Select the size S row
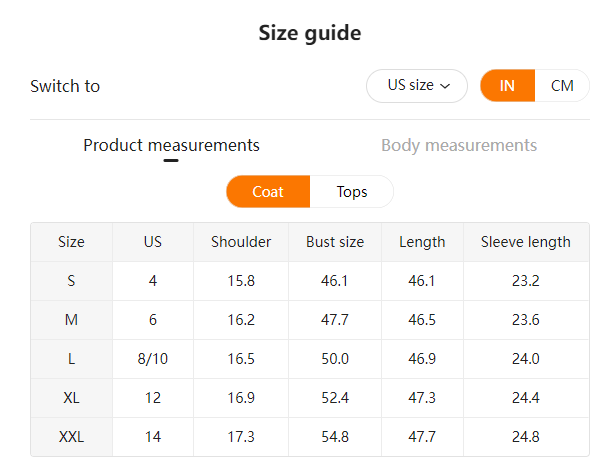This screenshot has width=603, height=464. coord(71,281)
